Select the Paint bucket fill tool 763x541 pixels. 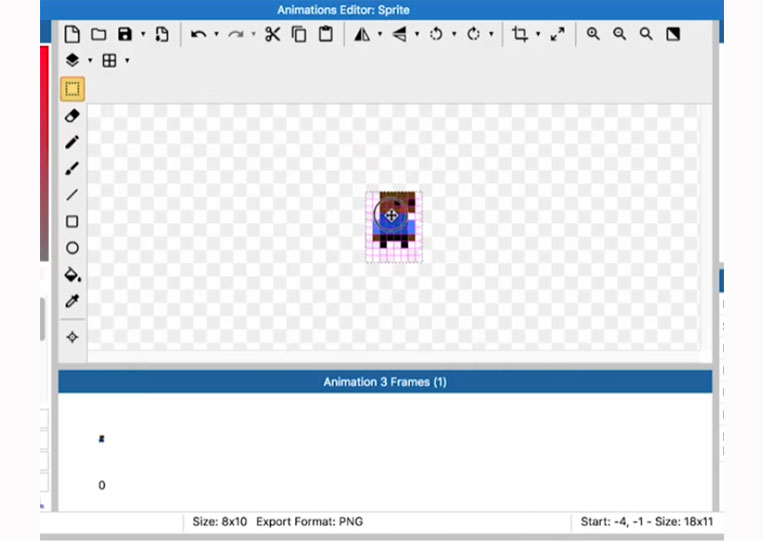[x=73, y=275]
